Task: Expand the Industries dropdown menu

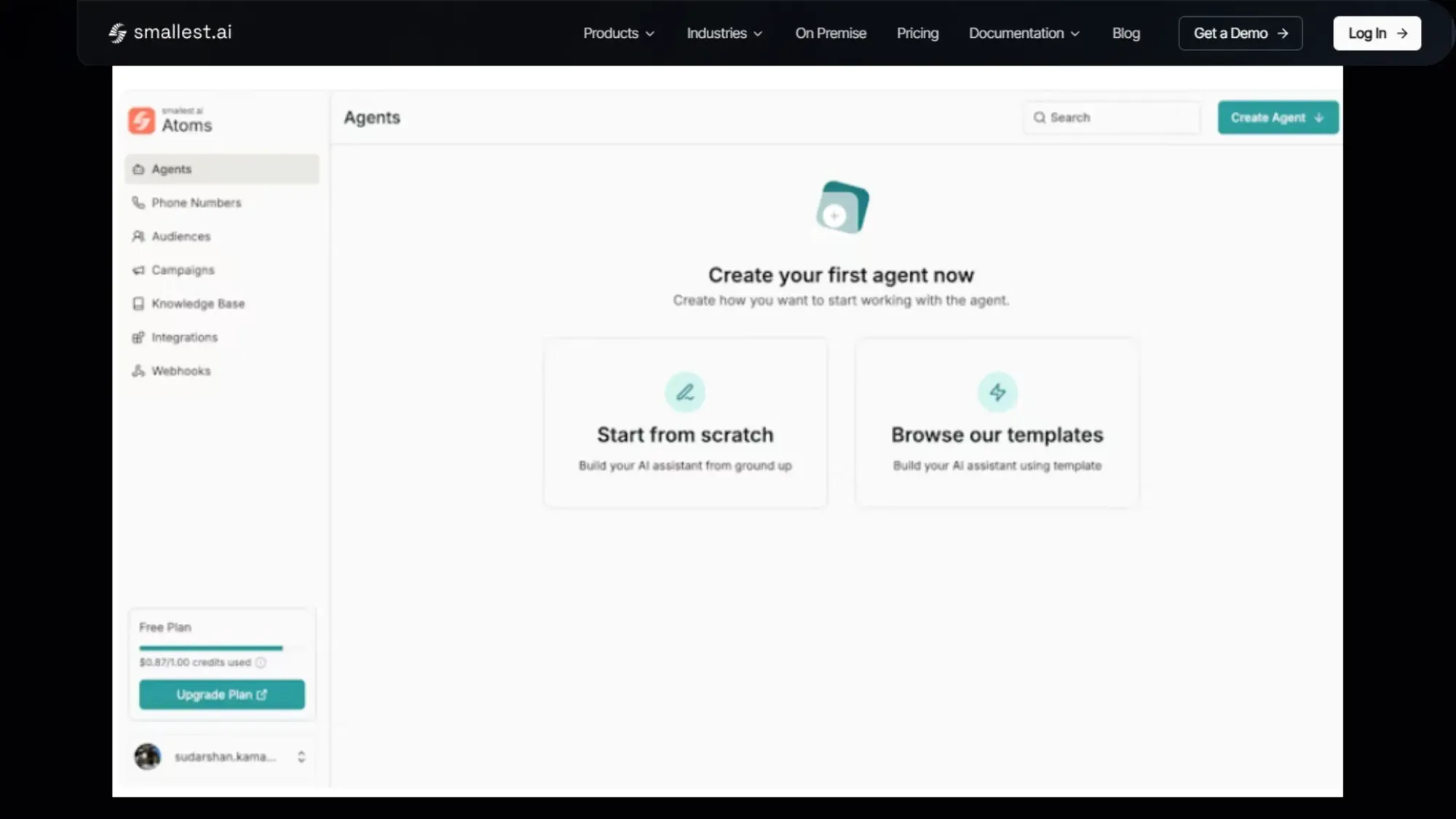Action: point(724,33)
